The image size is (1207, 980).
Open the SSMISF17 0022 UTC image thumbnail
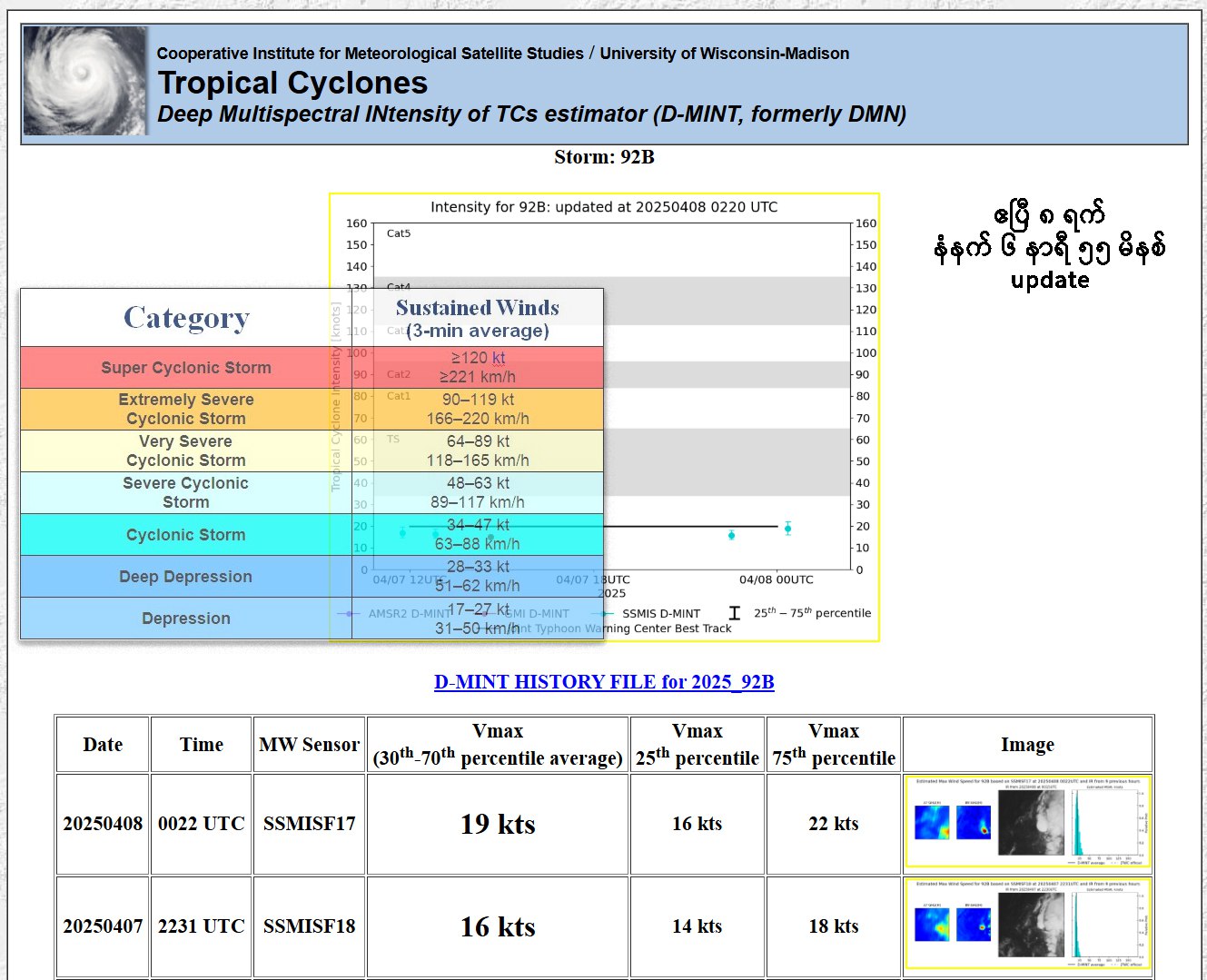[x=1028, y=822]
